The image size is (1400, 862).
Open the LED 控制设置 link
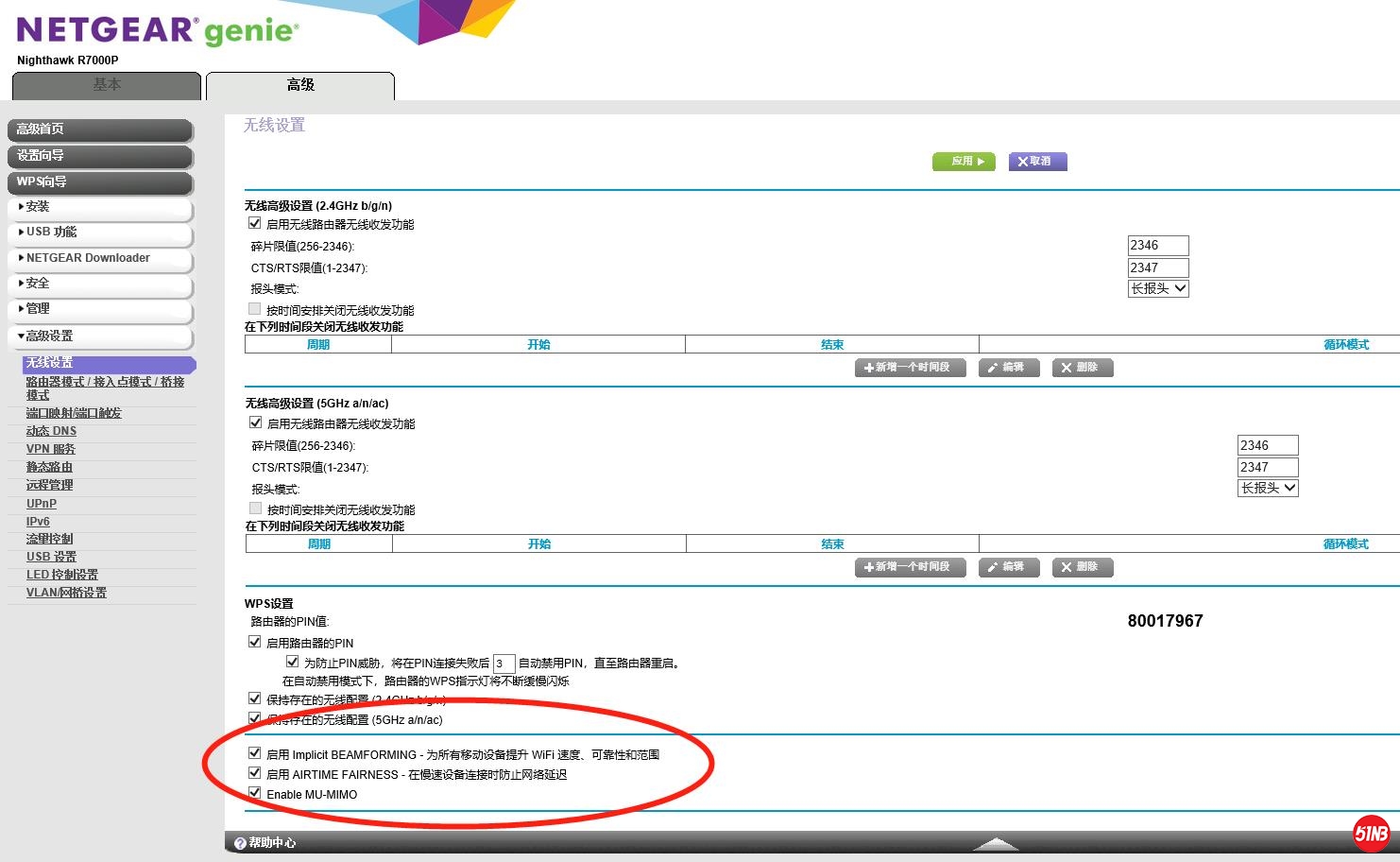pos(62,575)
